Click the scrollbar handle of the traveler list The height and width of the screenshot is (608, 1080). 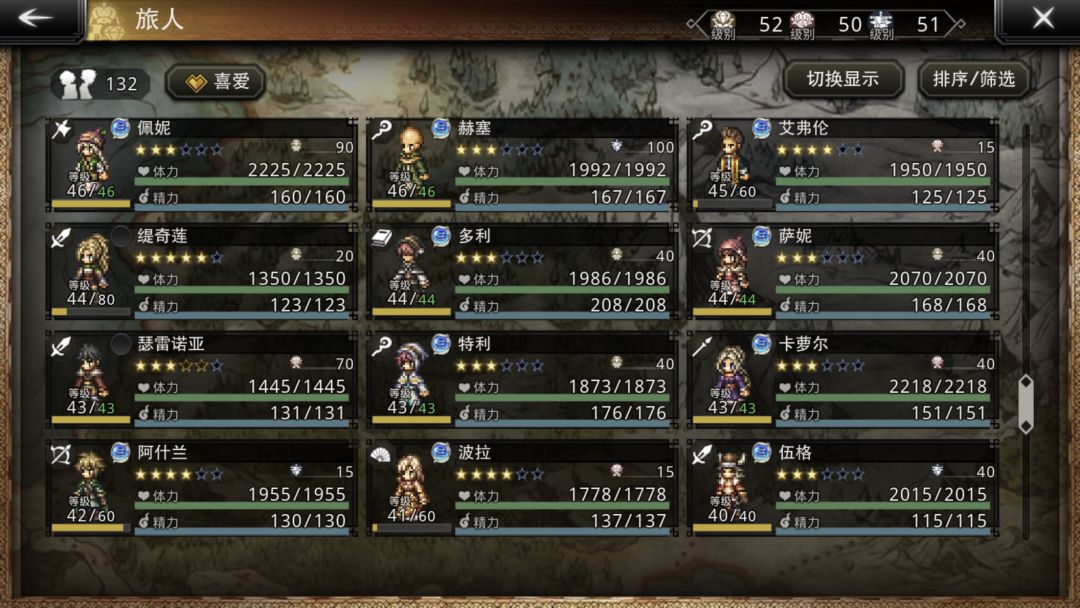pyautogui.click(x=1026, y=404)
